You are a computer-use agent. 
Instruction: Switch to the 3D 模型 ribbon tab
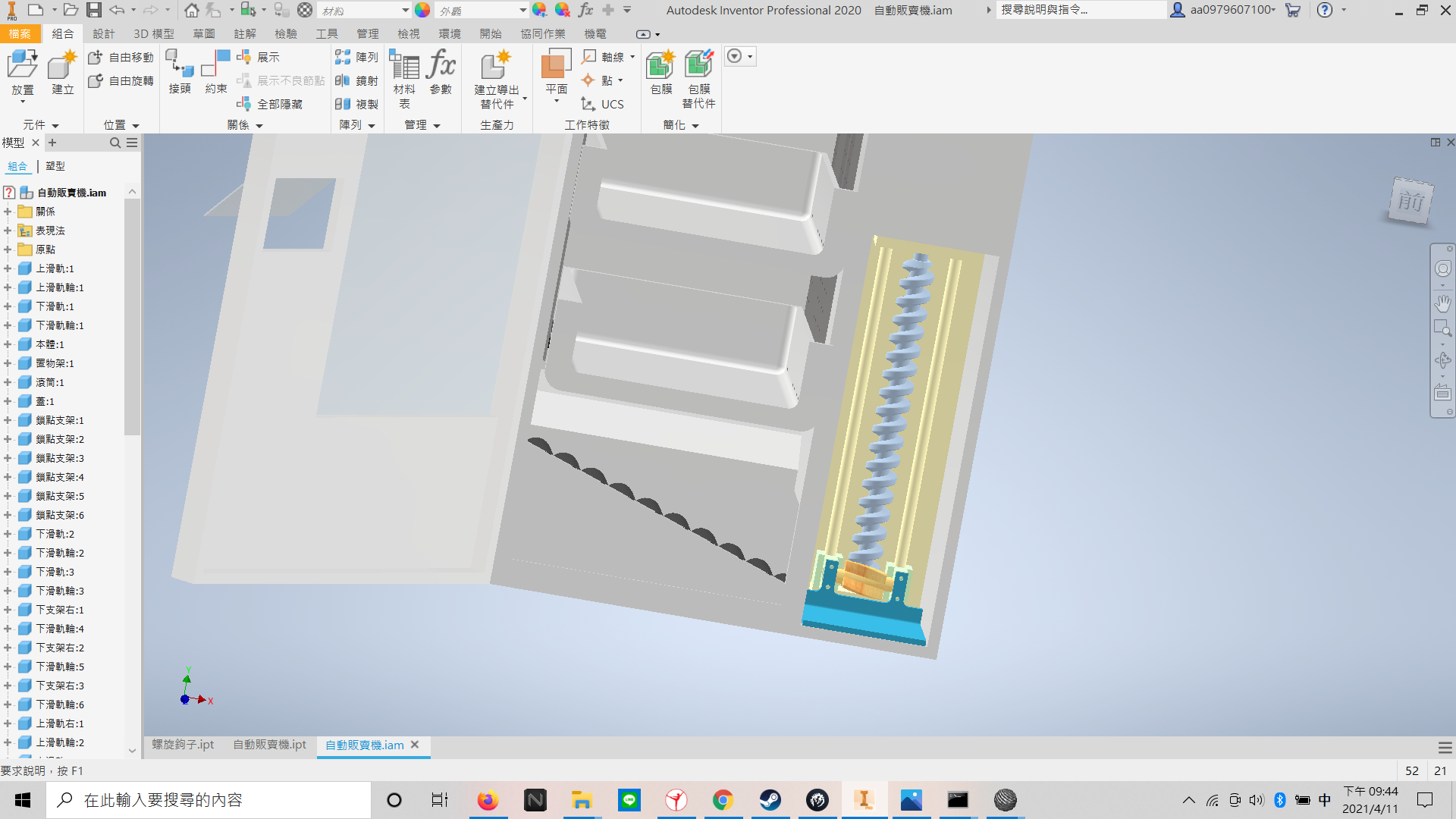[154, 34]
